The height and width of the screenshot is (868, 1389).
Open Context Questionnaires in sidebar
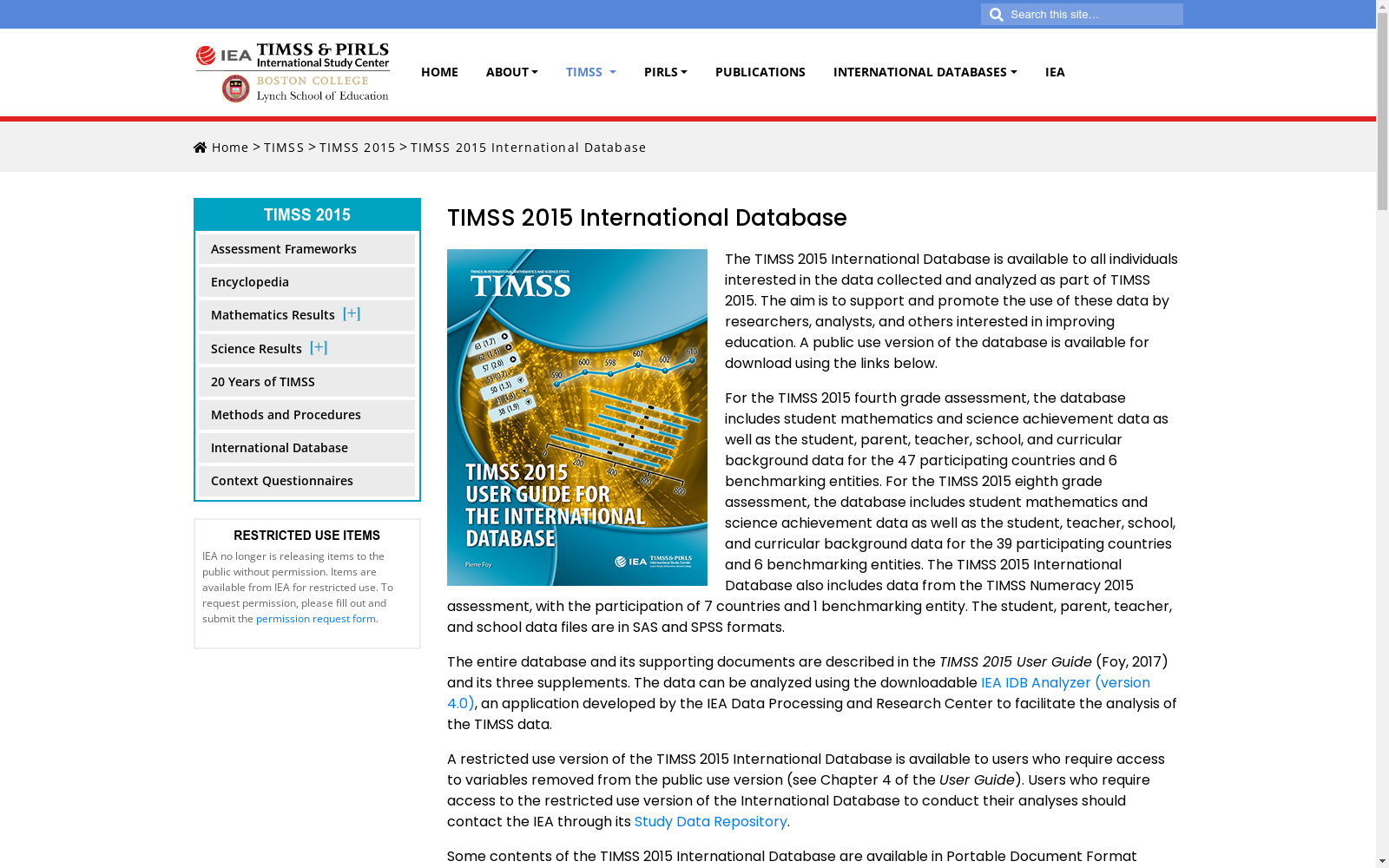coord(306,481)
